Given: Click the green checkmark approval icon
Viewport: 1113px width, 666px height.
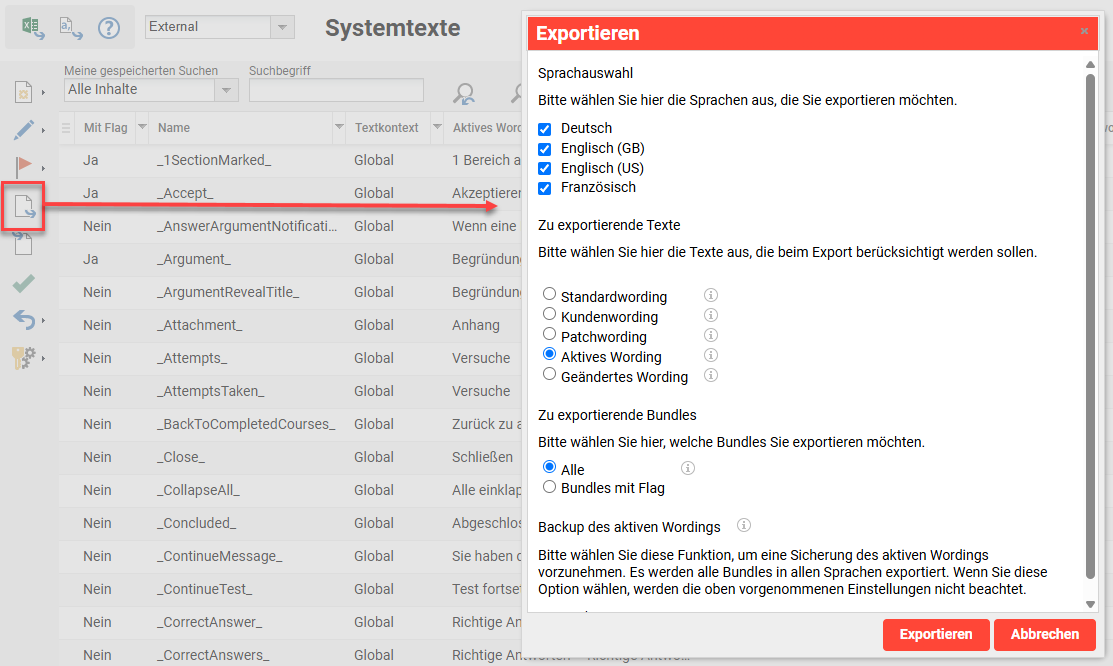Looking at the screenshot, I should (x=25, y=283).
